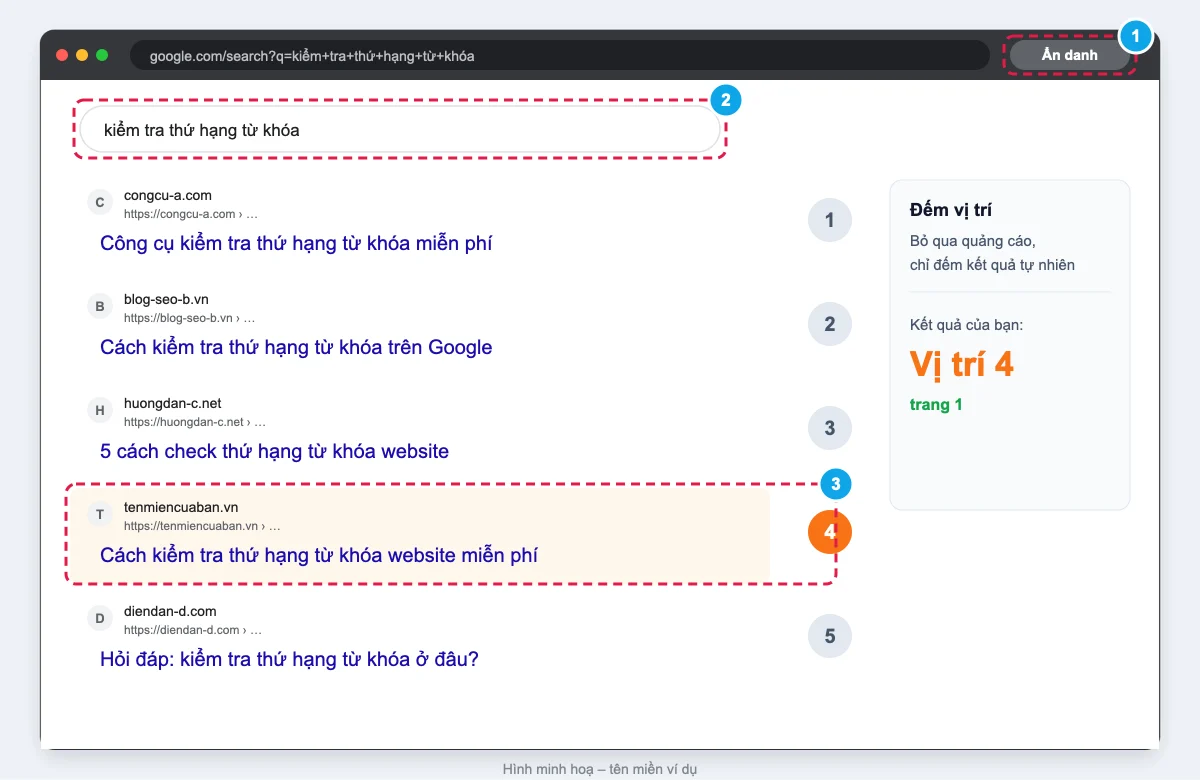Minimize the browser using the yellow button
This screenshot has height=780, width=1200.
click(x=82, y=55)
